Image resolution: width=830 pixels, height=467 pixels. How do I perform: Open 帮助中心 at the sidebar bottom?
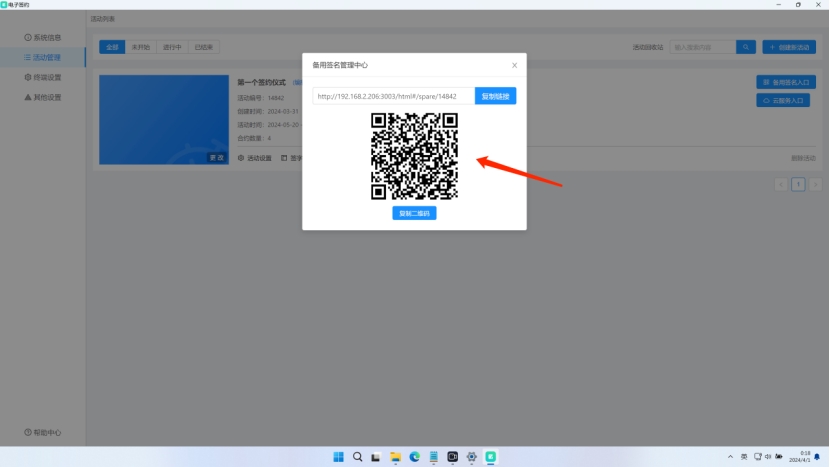pyautogui.click(x=43, y=433)
